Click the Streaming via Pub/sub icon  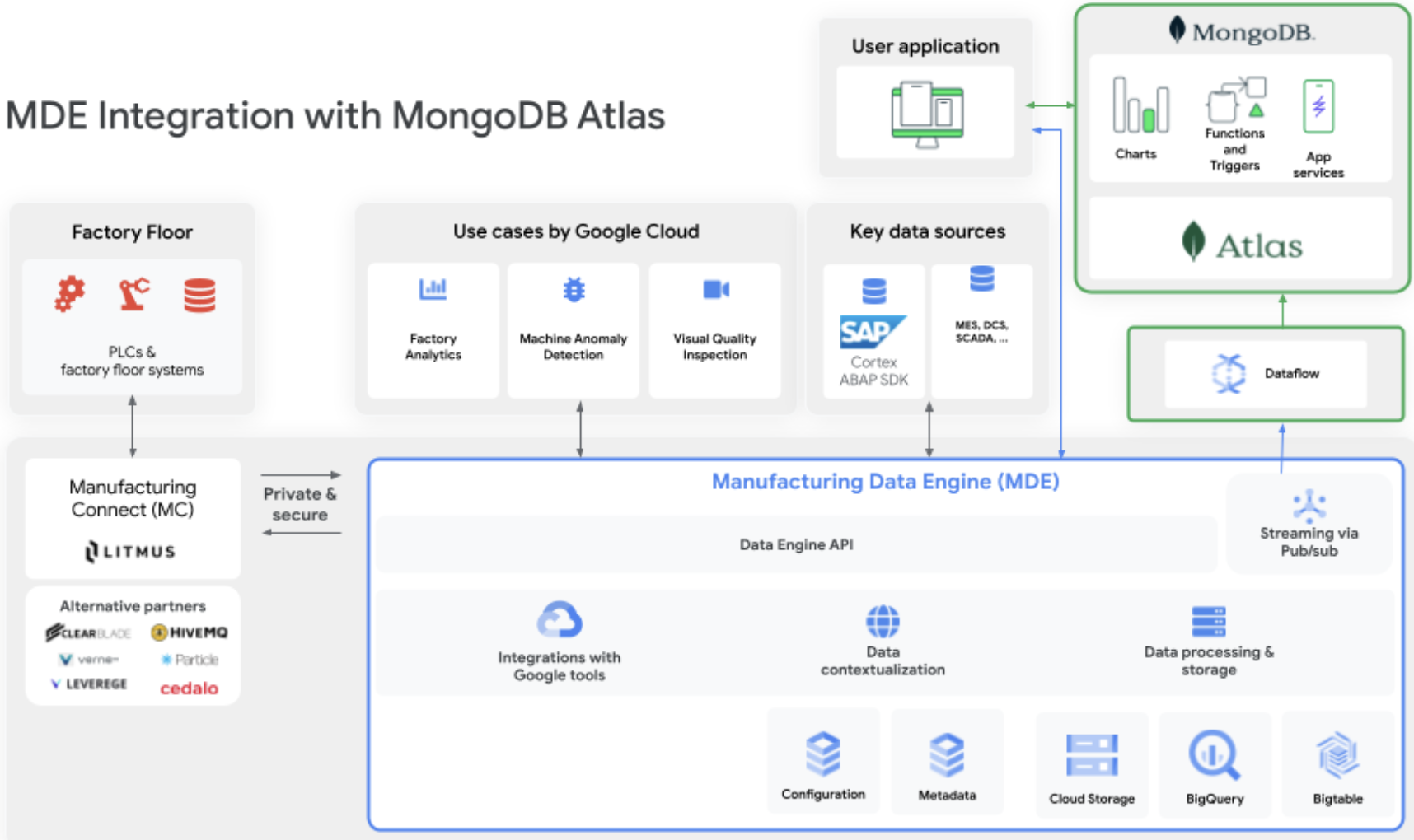(x=1309, y=504)
